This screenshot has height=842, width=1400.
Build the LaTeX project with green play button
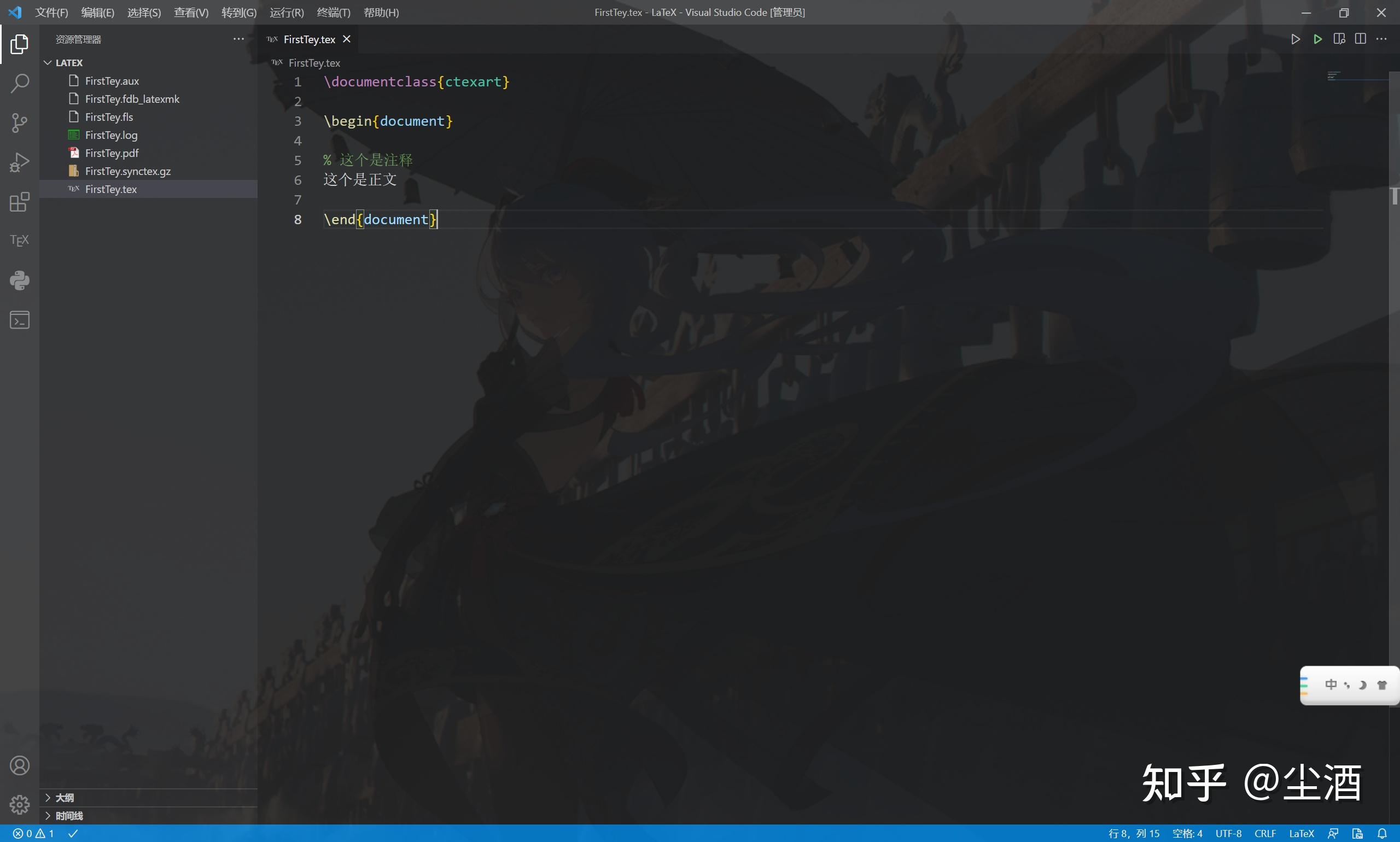coord(1318,39)
